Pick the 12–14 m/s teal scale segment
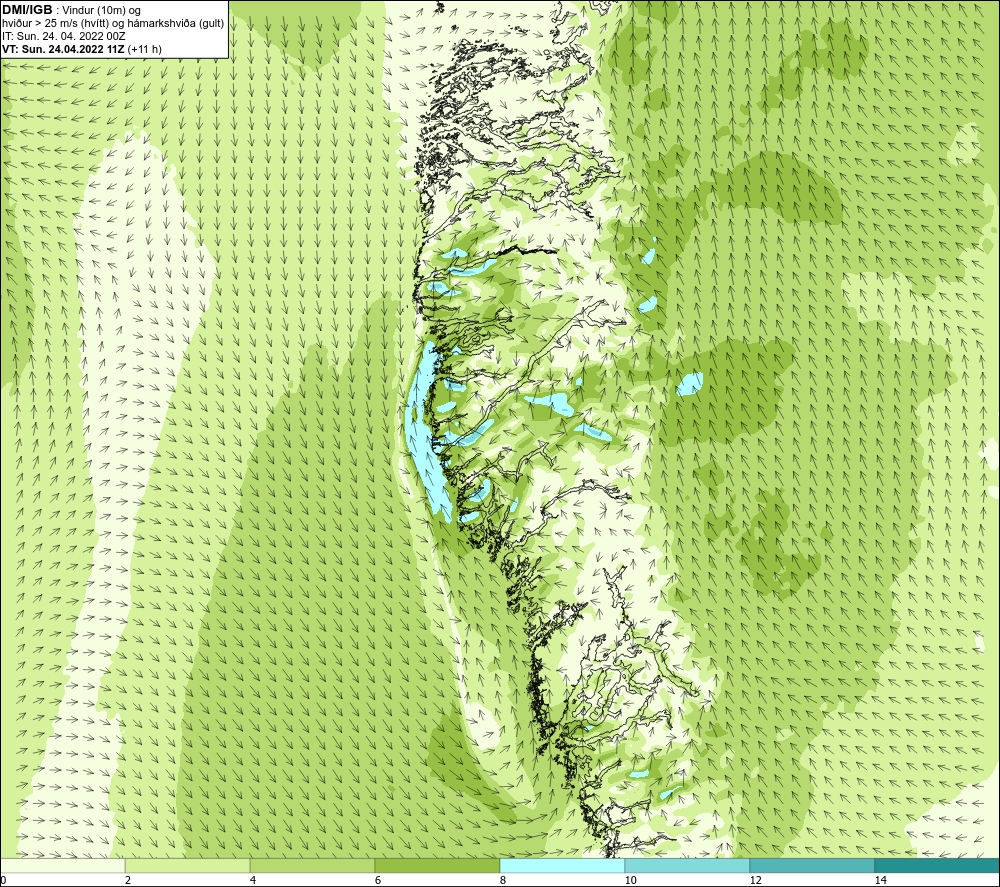Screen dimensions: 1000x887 [x=812, y=865]
